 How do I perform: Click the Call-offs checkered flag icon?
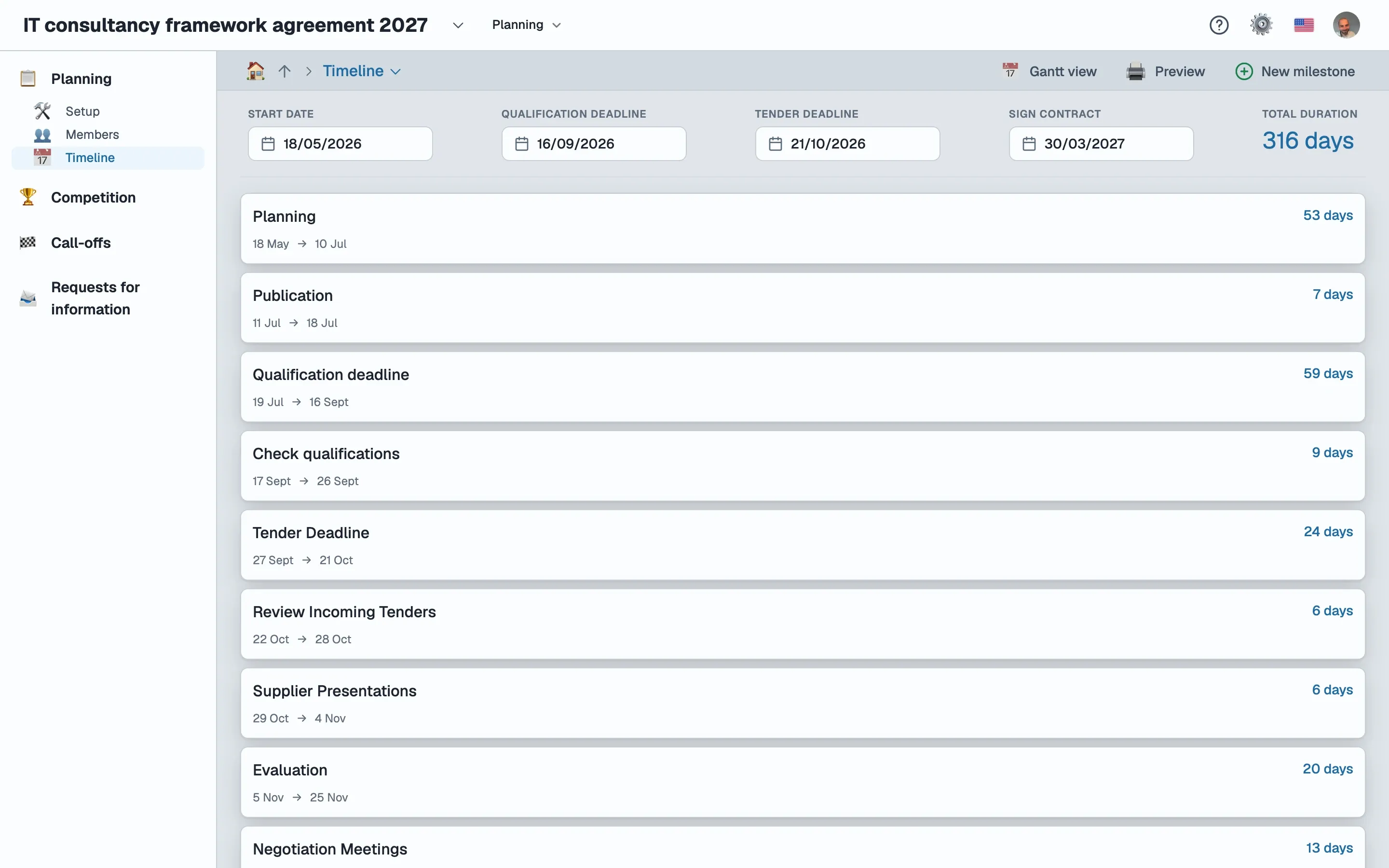tap(28, 242)
